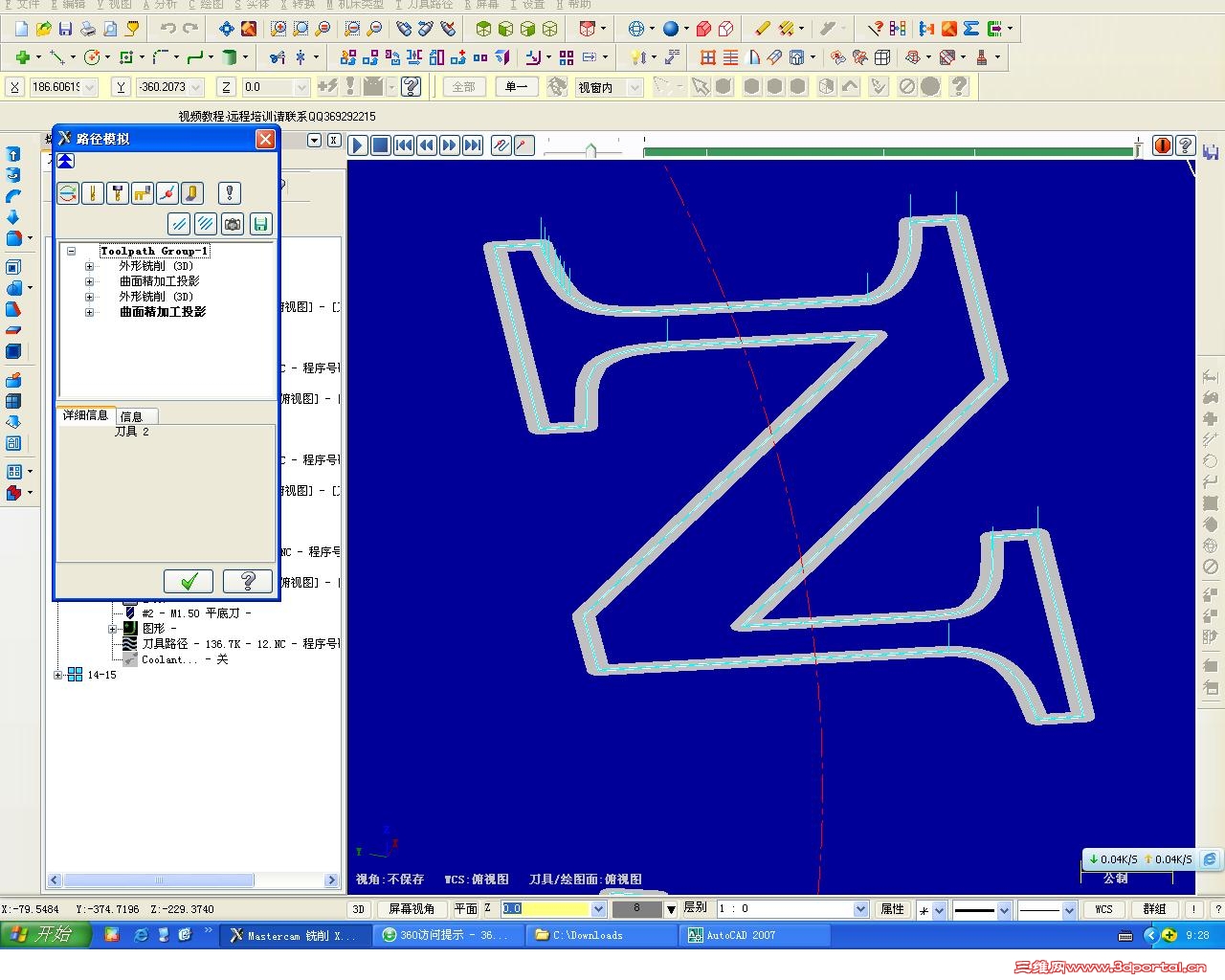Step the simulation backward

point(426,145)
